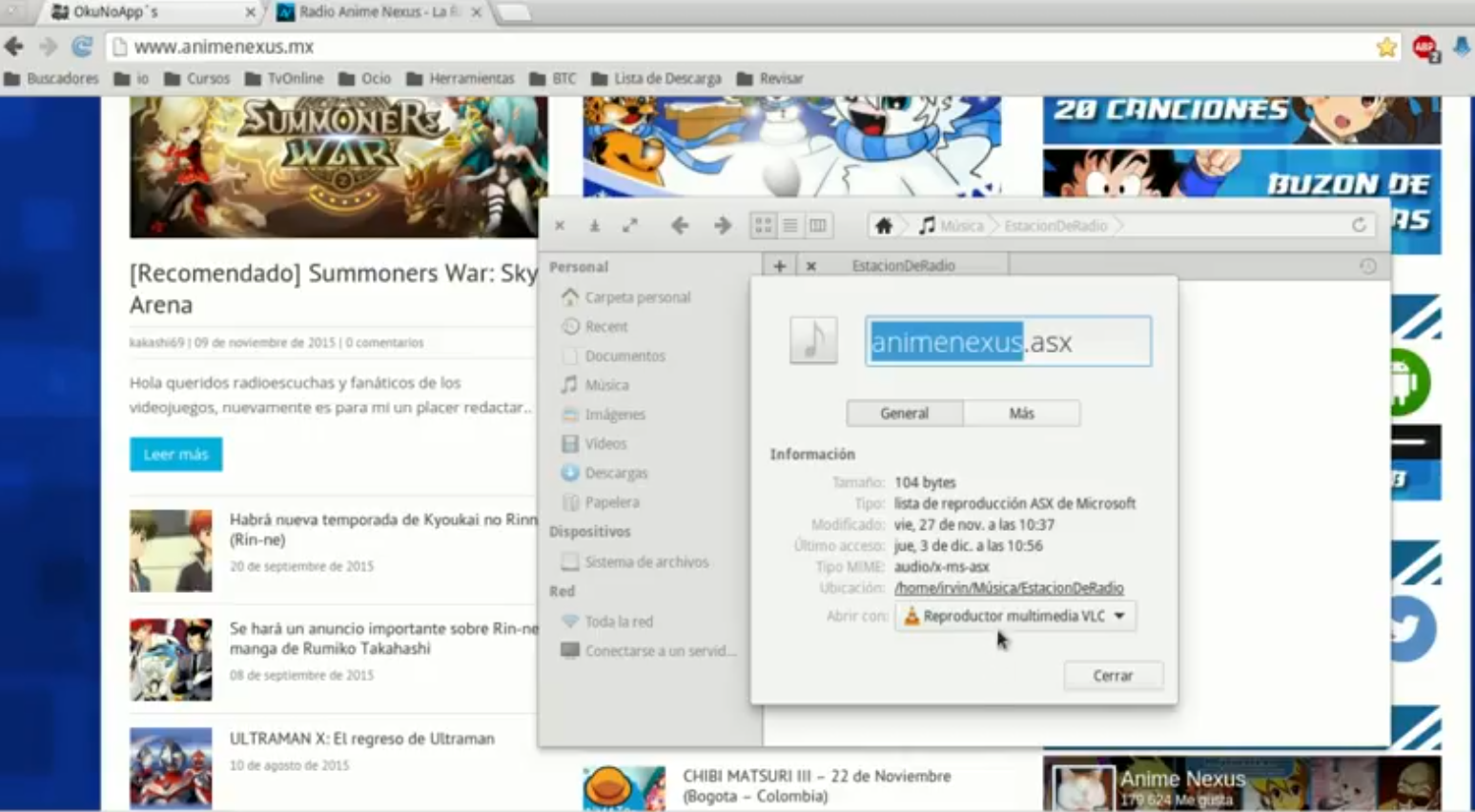This screenshot has width=1475, height=812.
Task: Open the ULTRAMAN X article link
Action: click(x=362, y=739)
